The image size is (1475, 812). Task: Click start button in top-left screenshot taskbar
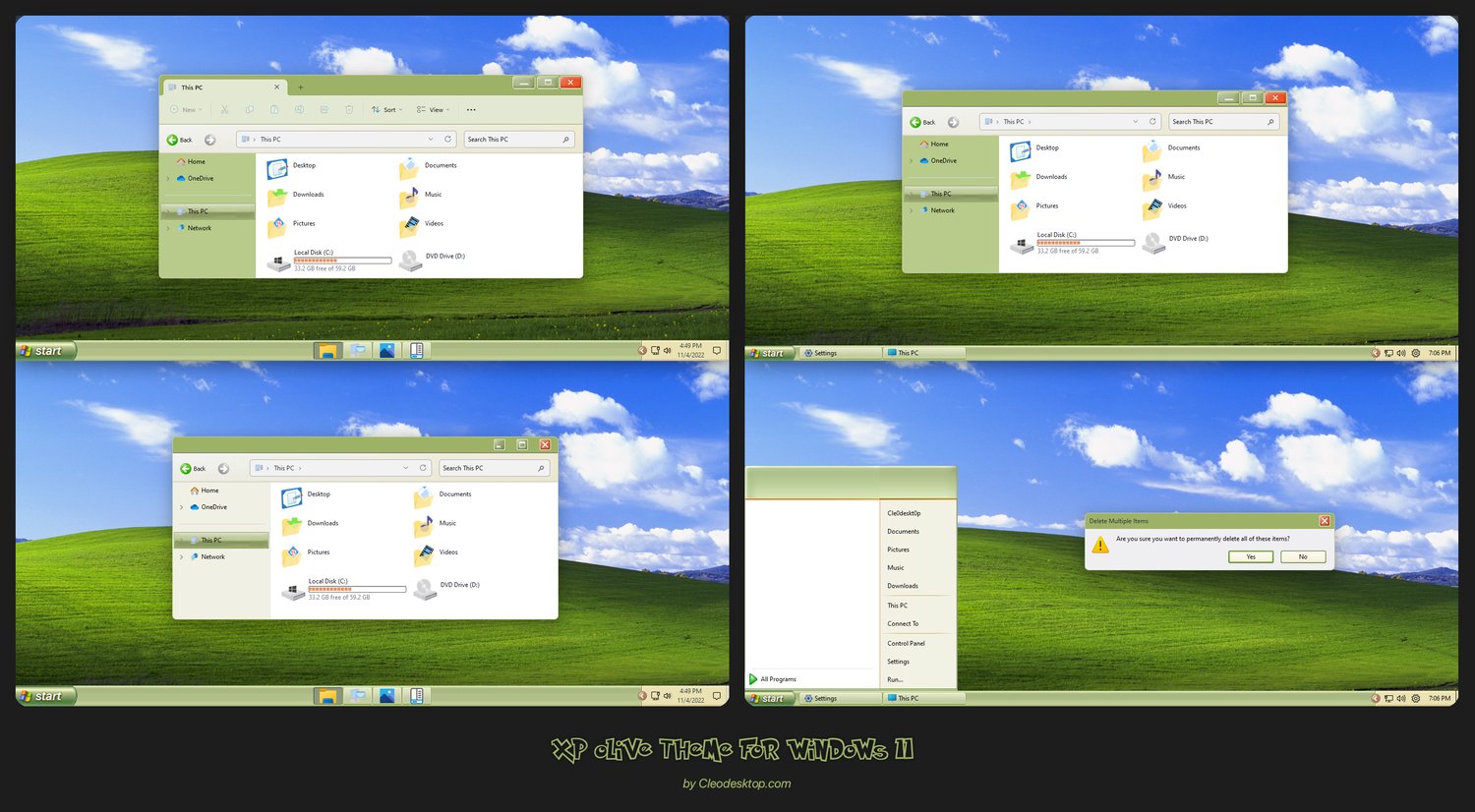coord(45,351)
